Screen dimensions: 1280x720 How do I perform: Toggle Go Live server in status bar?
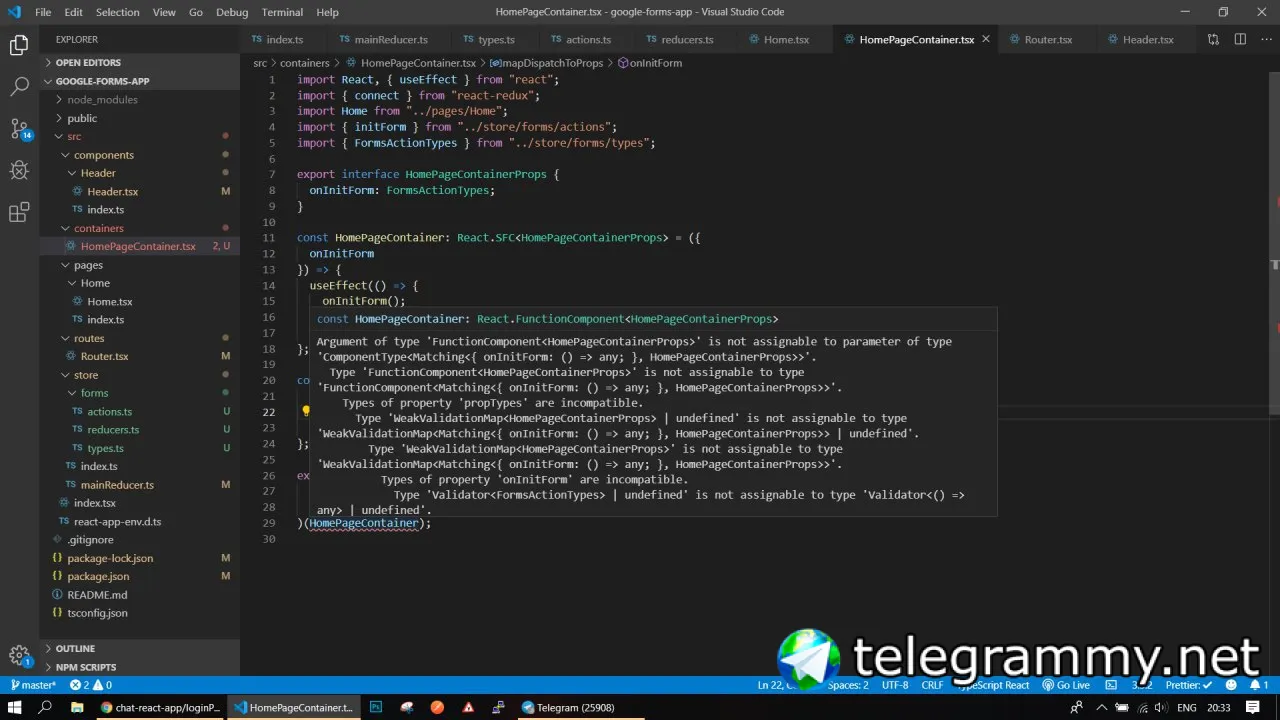1066,685
